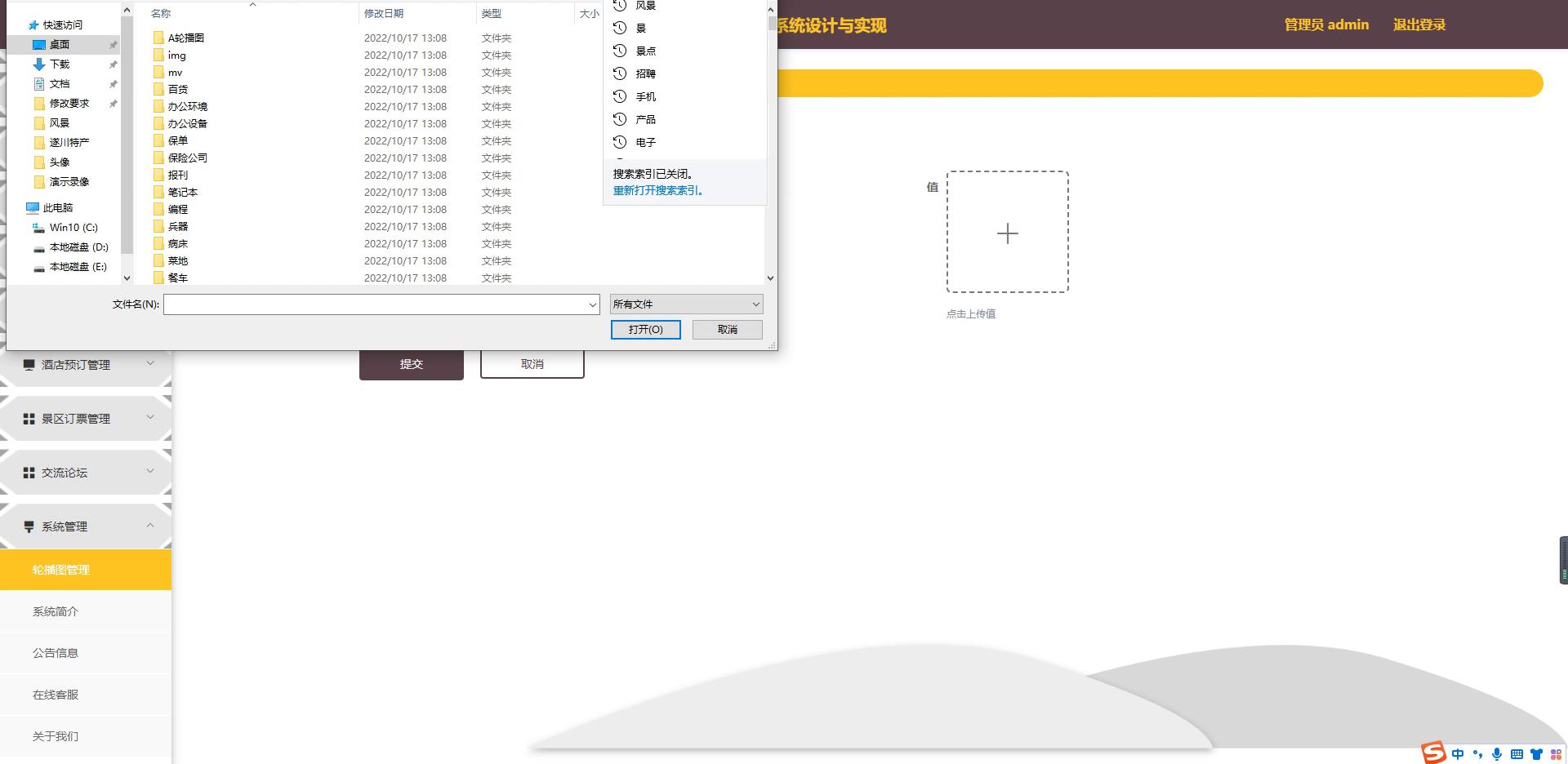Screen dimensions: 1568x764
Task: Click the Sogou voice input microphone icon
Action: [1497, 754]
